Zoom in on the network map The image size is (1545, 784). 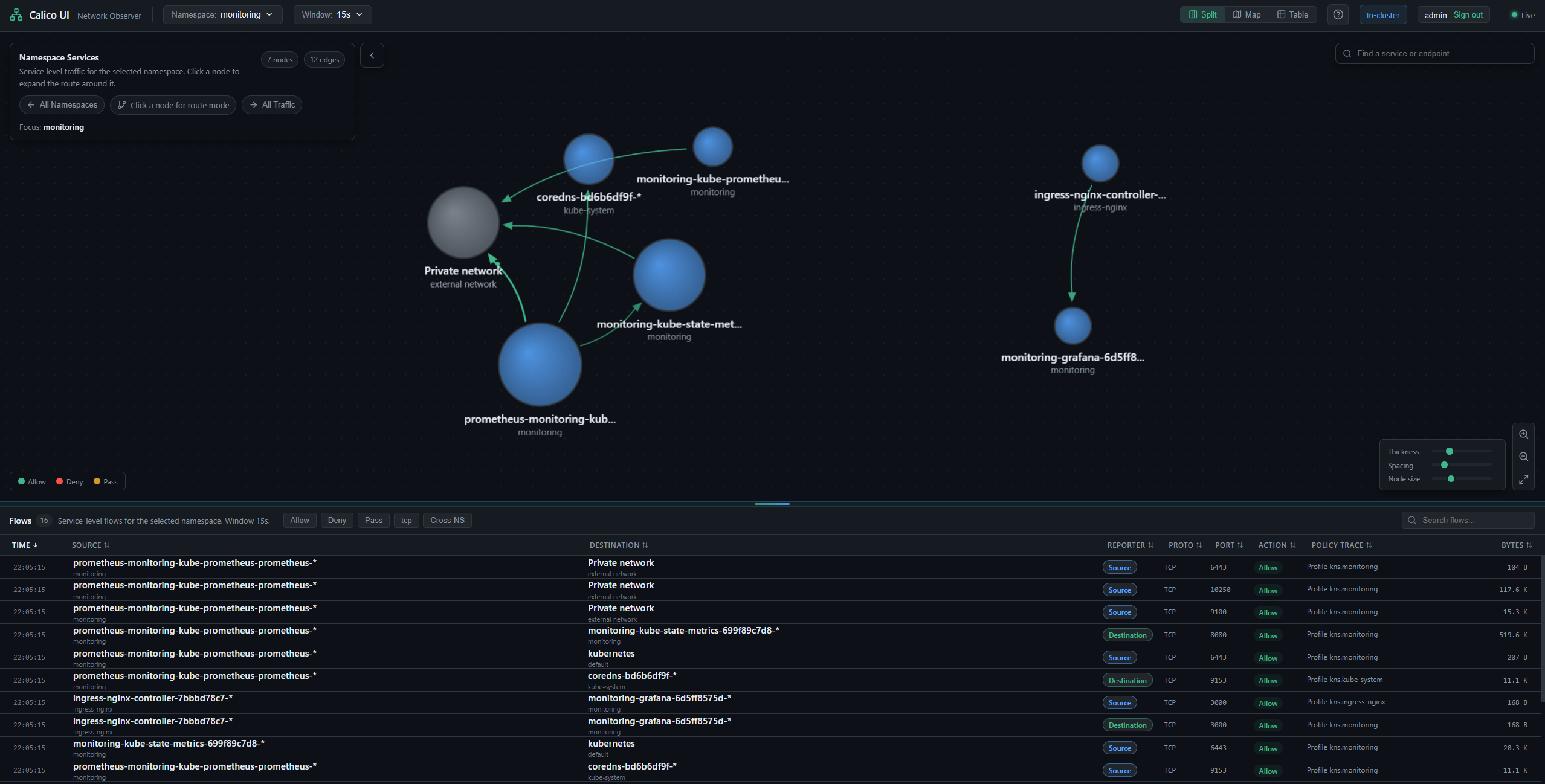pyautogui.click(x=1523, y=434)
